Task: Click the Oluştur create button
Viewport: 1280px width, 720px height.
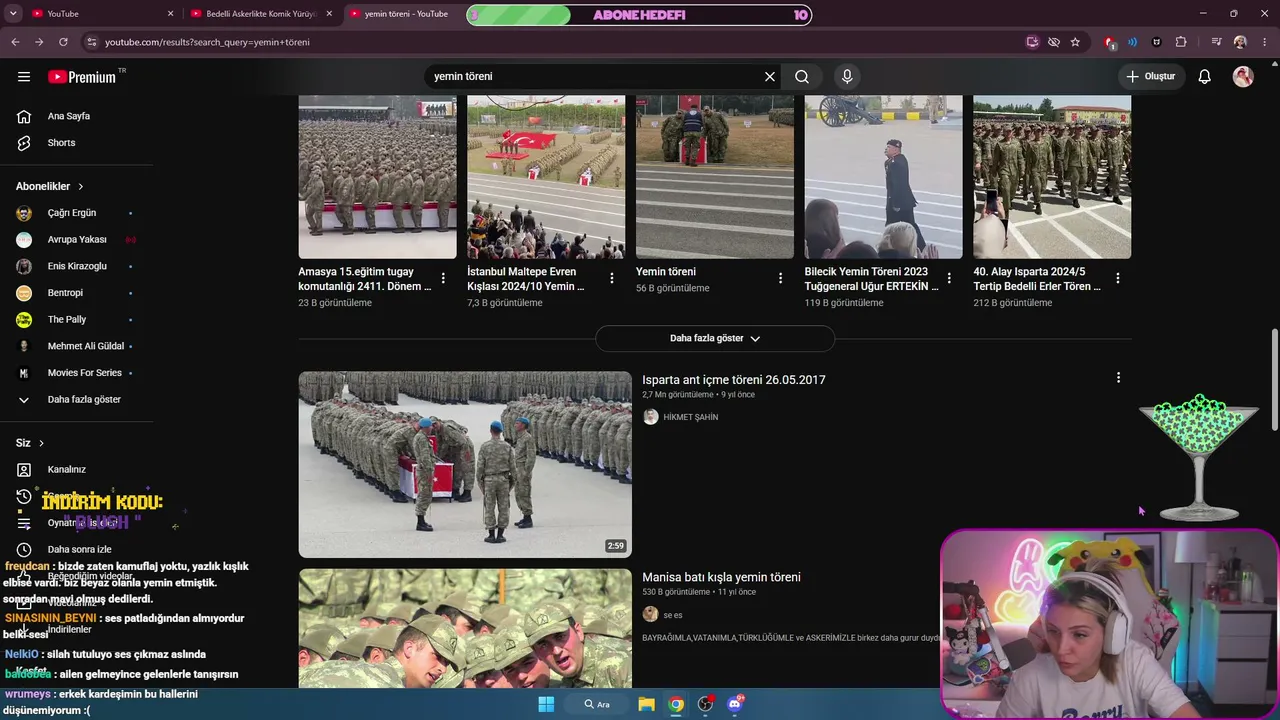Action: [1150, 76]
